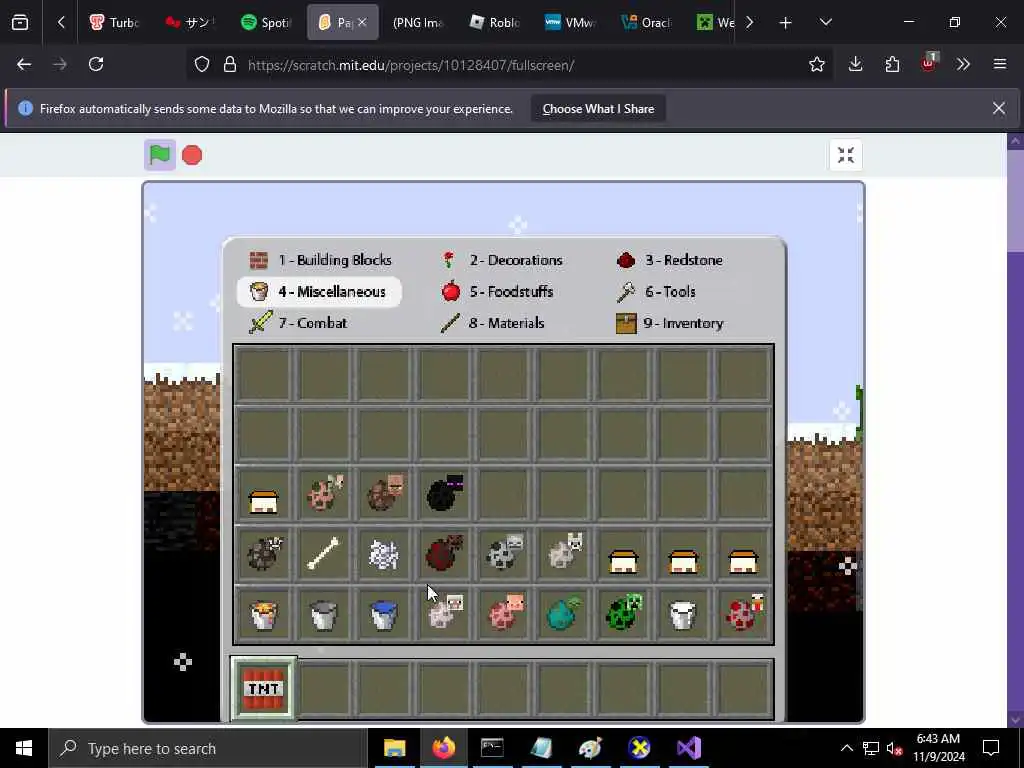Open tracking protection shield panel
This screenshot has height=768, width=1024.
point(202,65)
